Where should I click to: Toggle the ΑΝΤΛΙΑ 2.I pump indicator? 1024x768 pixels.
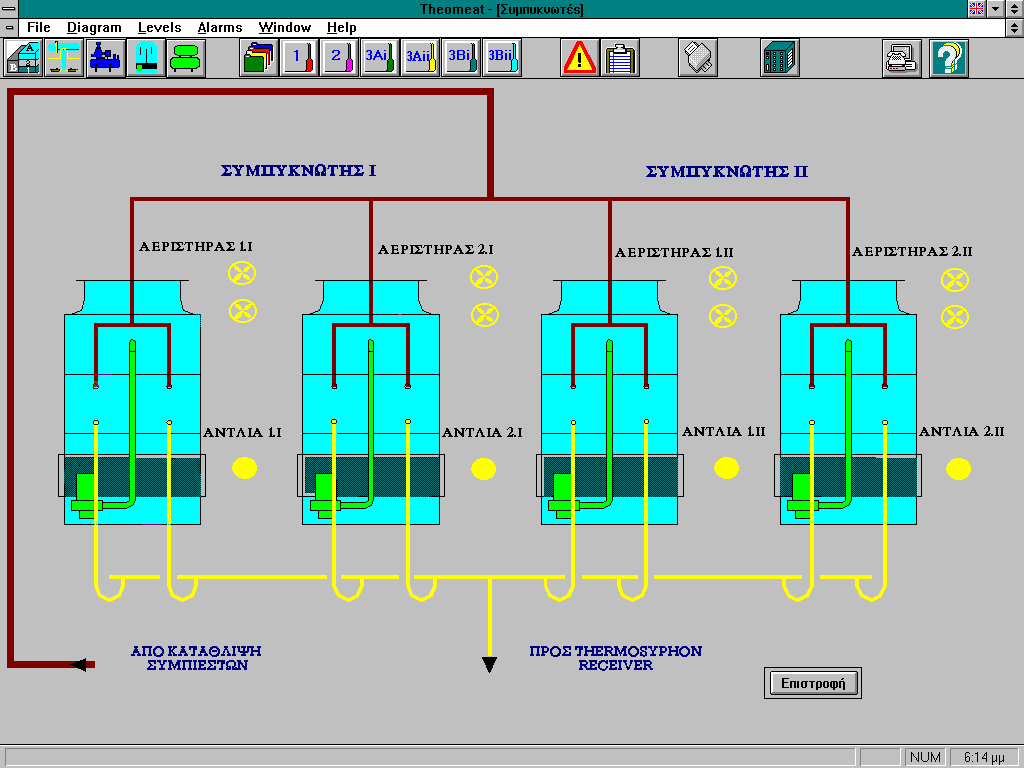click(x=484, y=468)
